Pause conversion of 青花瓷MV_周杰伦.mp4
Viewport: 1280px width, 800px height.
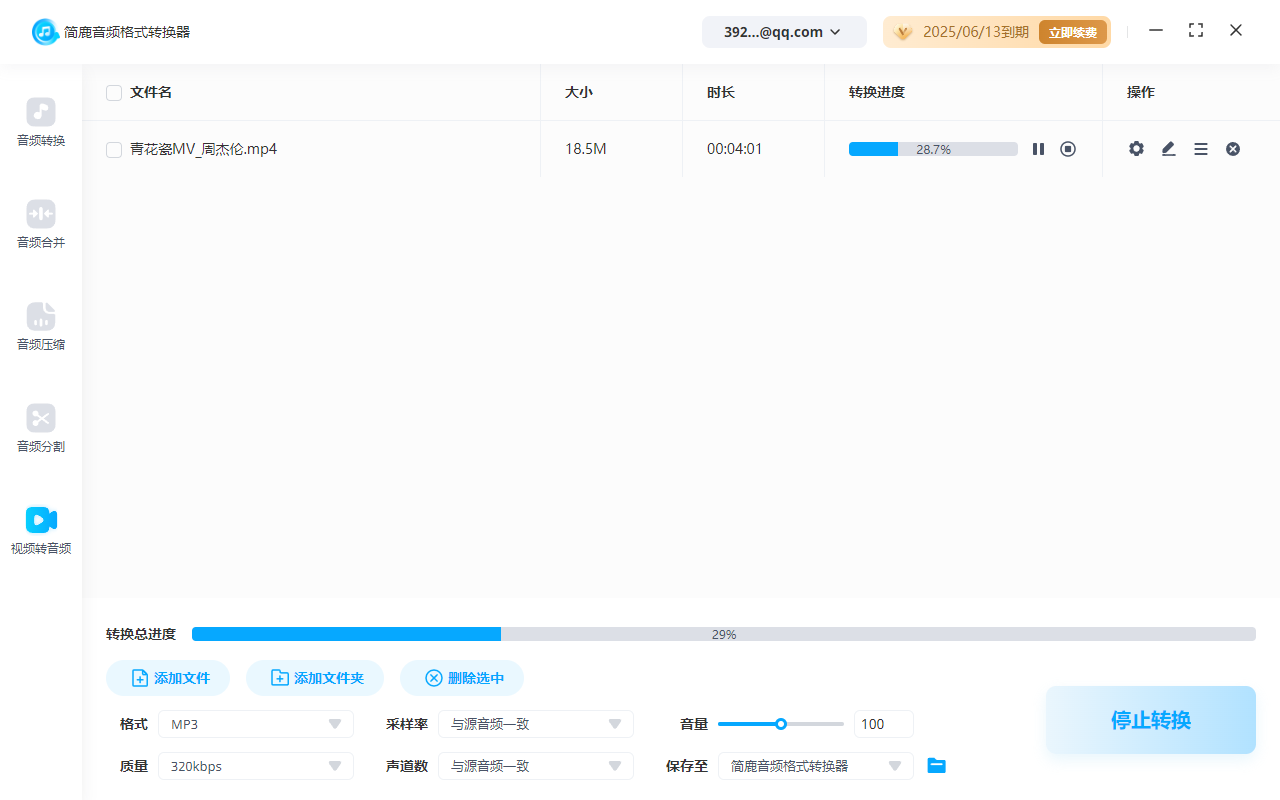pos(1038,148)
